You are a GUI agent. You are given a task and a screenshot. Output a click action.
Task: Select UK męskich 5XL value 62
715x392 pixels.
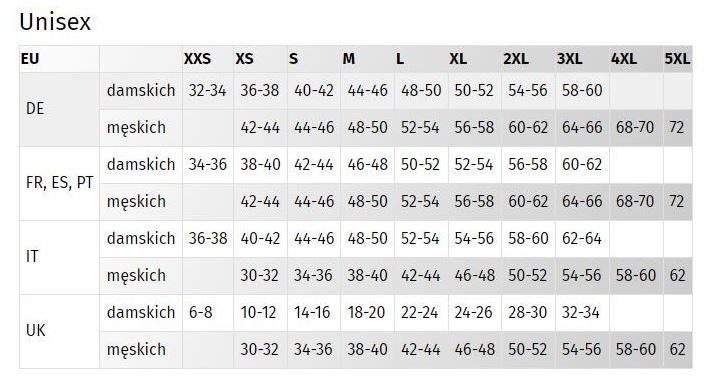point(677,349)
